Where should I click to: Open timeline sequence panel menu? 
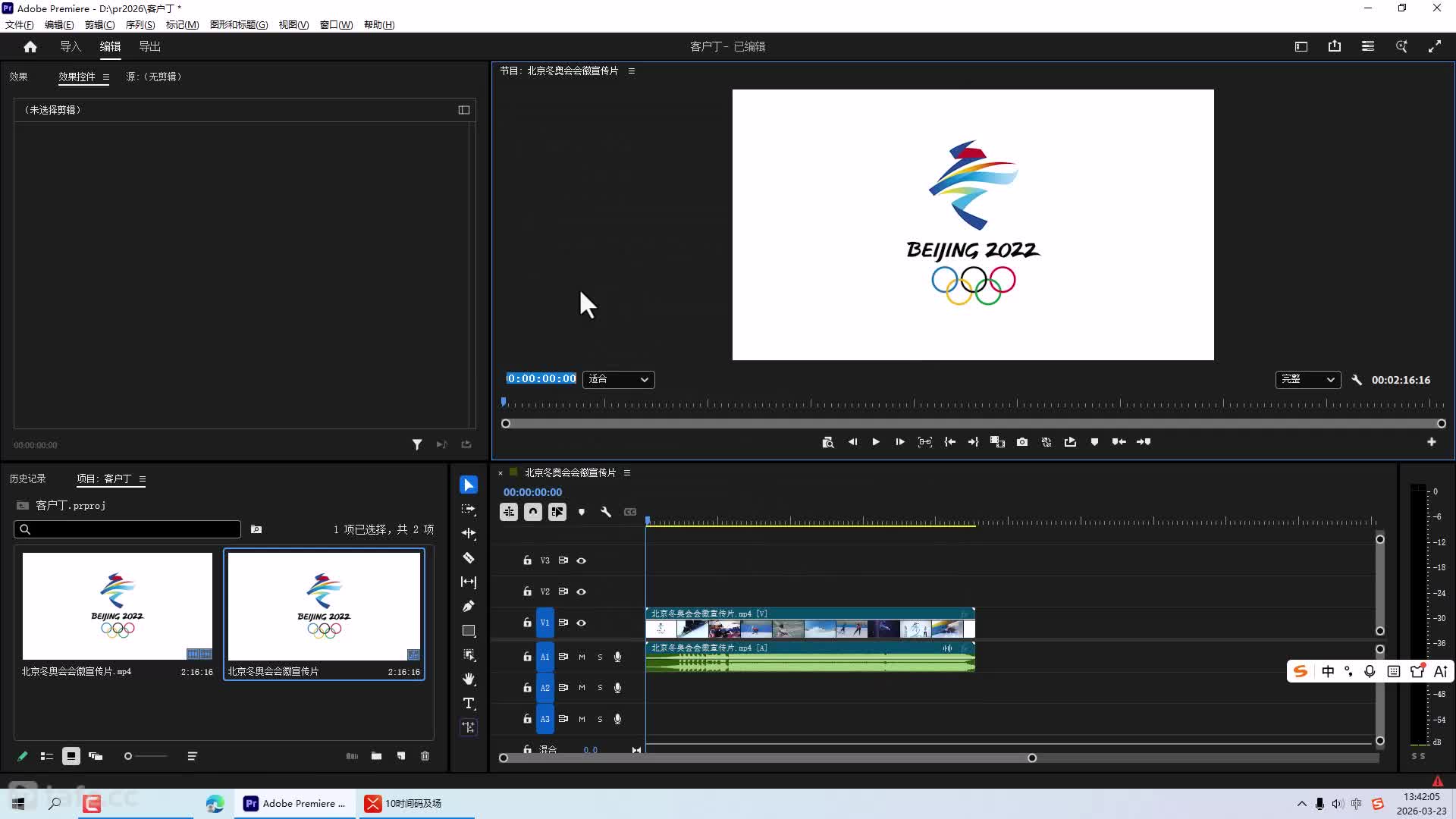pyautogui.click(x=627, y=473)
